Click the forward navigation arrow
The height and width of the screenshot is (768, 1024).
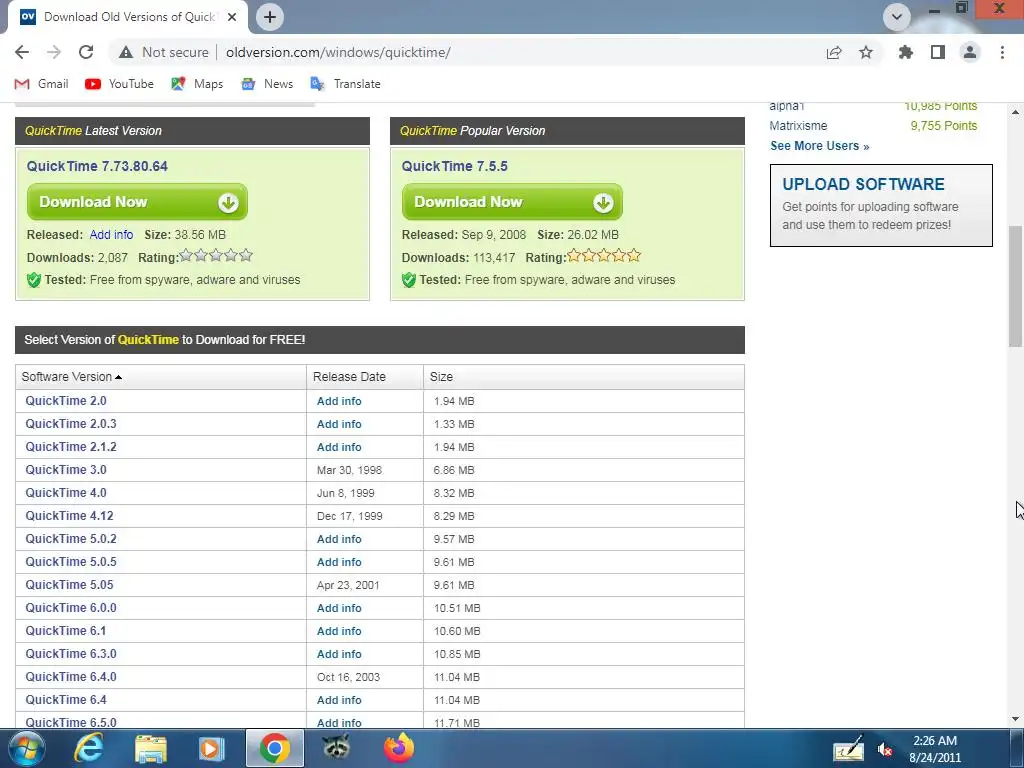point(54,52)
